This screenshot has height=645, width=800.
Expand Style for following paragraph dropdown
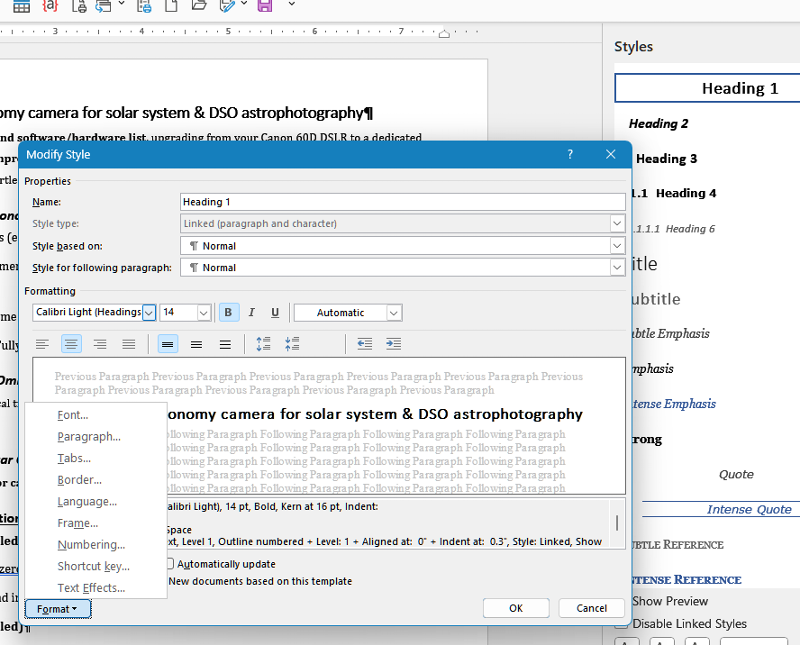click(x=616, y=267)
